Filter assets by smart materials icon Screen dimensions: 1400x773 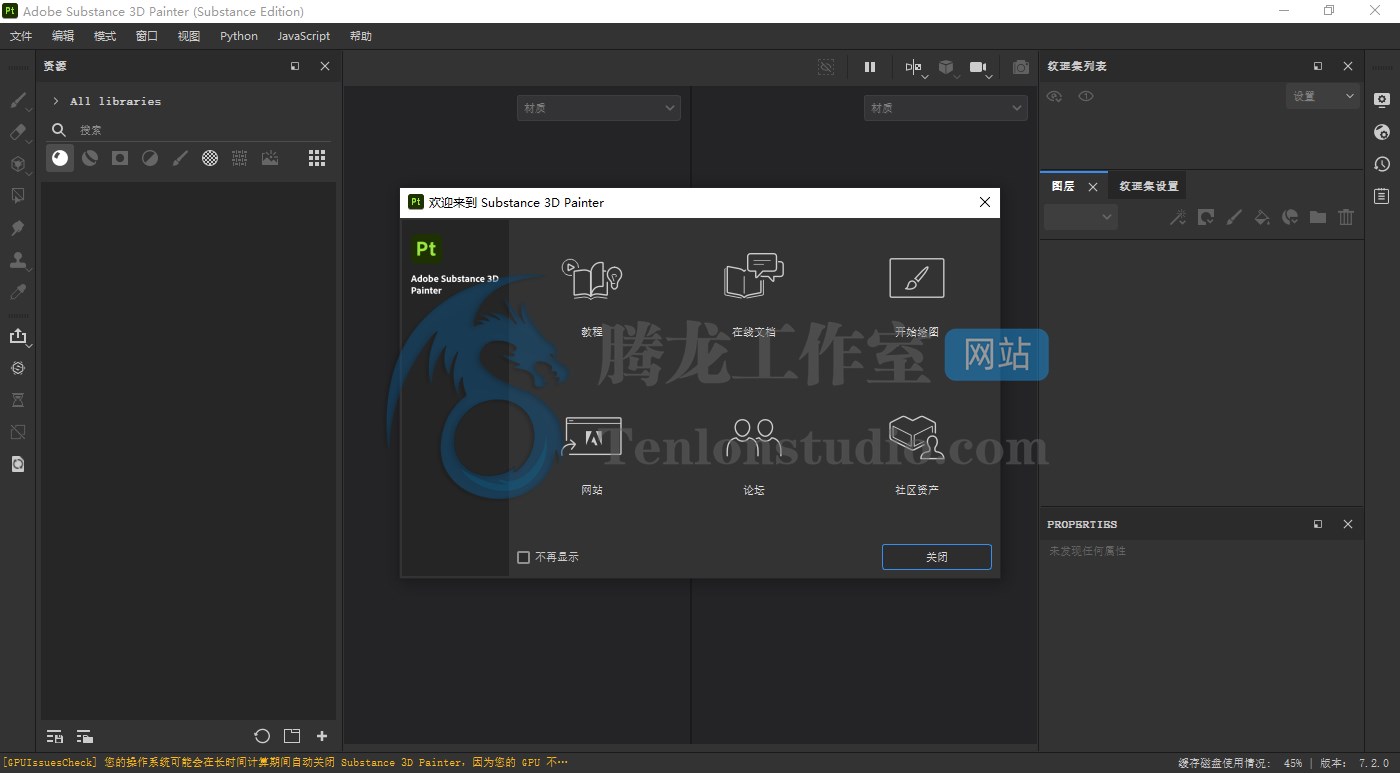(x=90, y=158)
